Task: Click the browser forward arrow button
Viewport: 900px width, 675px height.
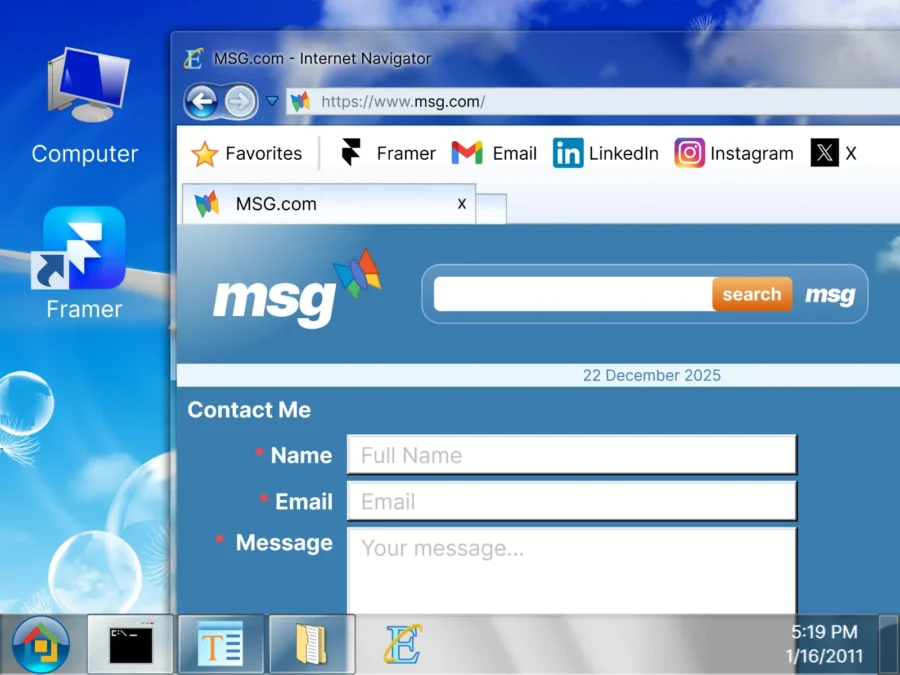Action: (x=240, y=102)
